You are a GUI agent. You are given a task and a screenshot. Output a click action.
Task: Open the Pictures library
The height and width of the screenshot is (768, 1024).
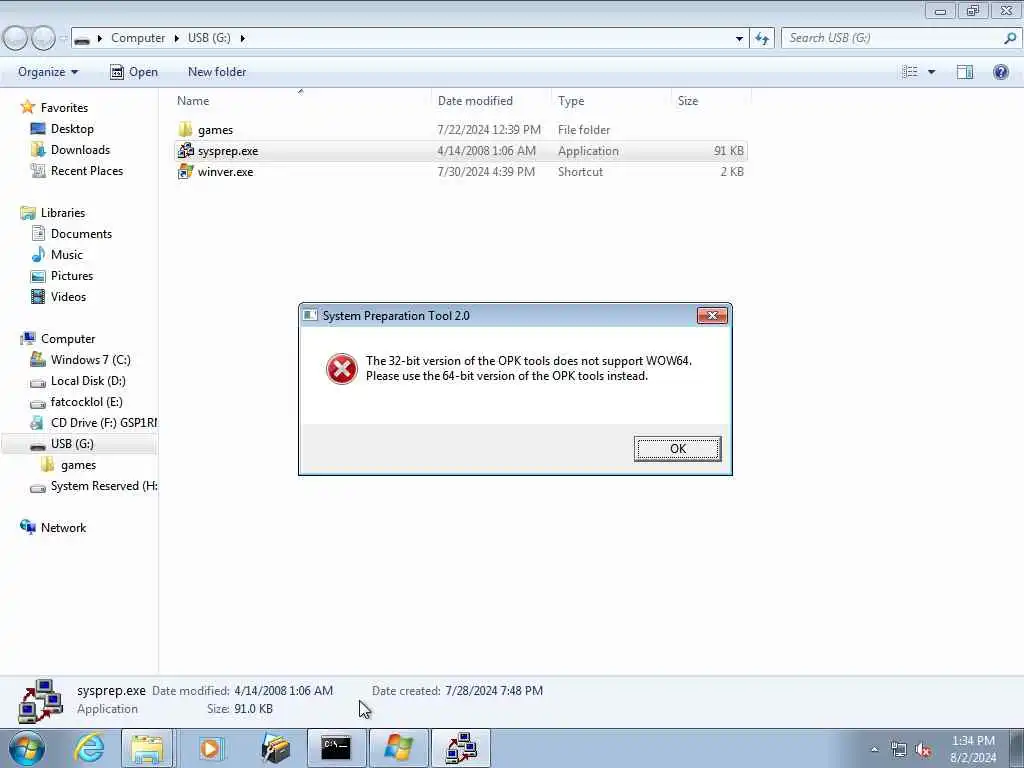click(x=72, y=276)
